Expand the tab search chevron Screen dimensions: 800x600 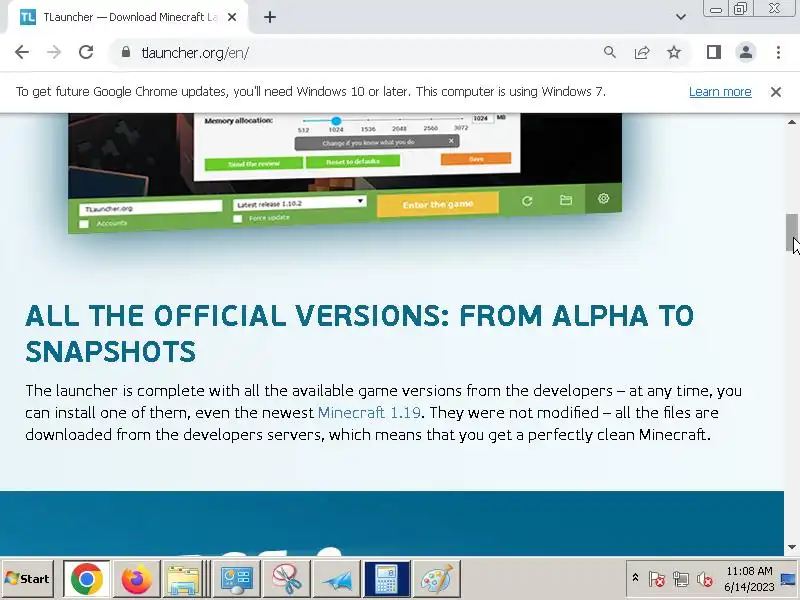click(681, 17)
